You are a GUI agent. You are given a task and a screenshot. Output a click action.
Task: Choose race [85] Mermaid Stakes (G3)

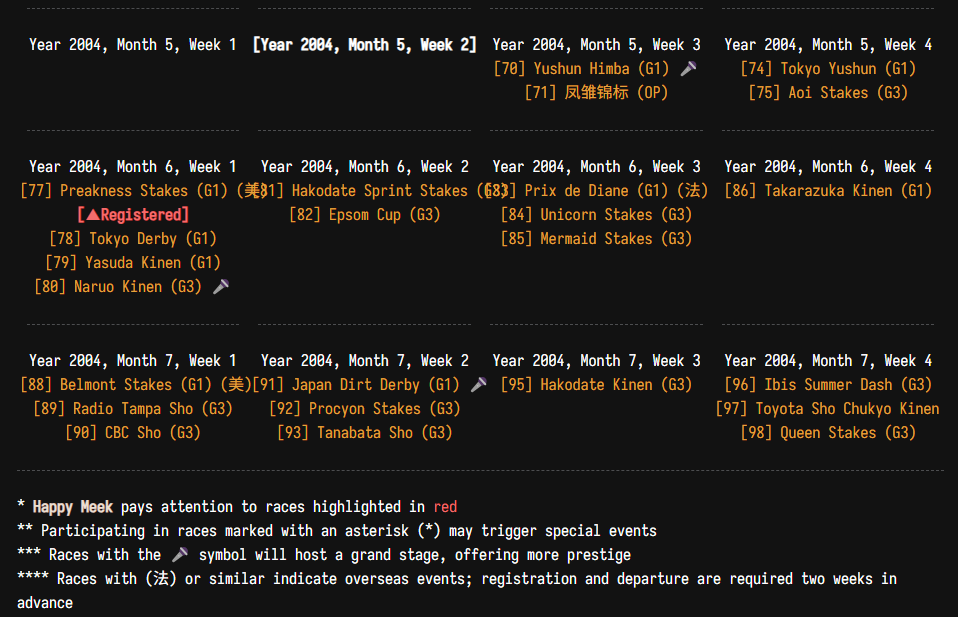click(596, 238)
